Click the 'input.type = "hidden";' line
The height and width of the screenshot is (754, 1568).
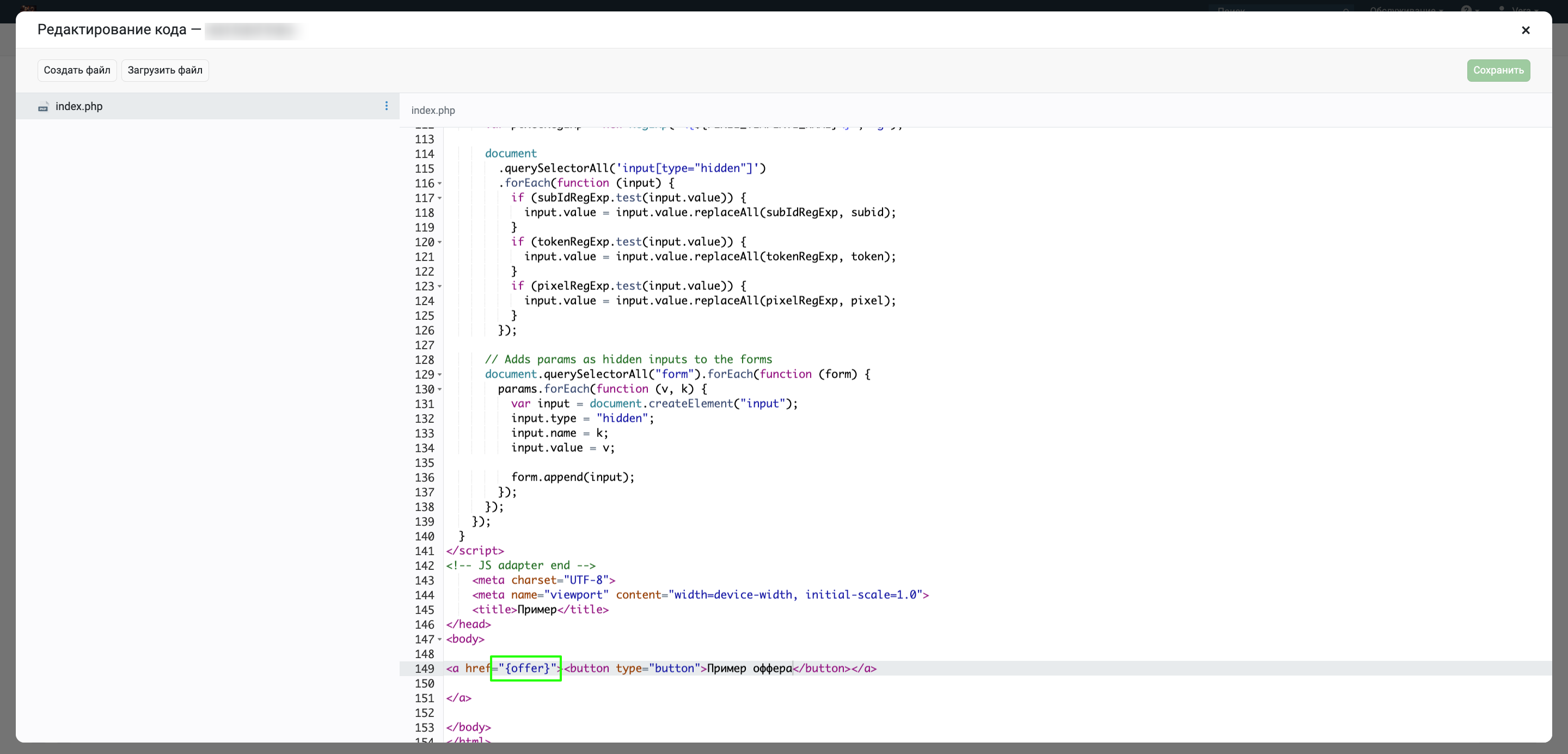pos(583,418)
